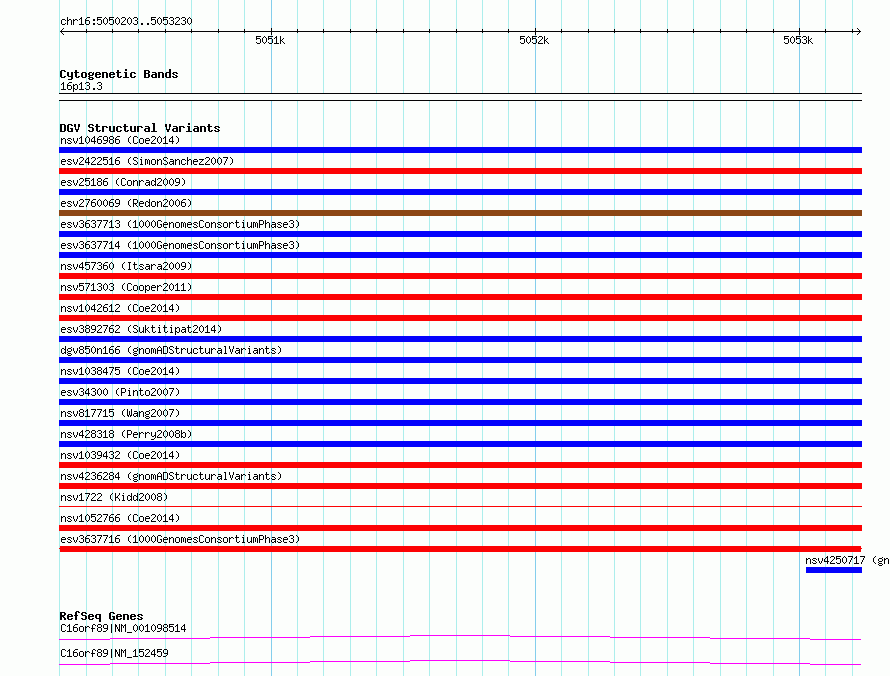Open the esv25186 (Conrad2009) entry
This screenshot has width=890, height=676.
point(123,182)
